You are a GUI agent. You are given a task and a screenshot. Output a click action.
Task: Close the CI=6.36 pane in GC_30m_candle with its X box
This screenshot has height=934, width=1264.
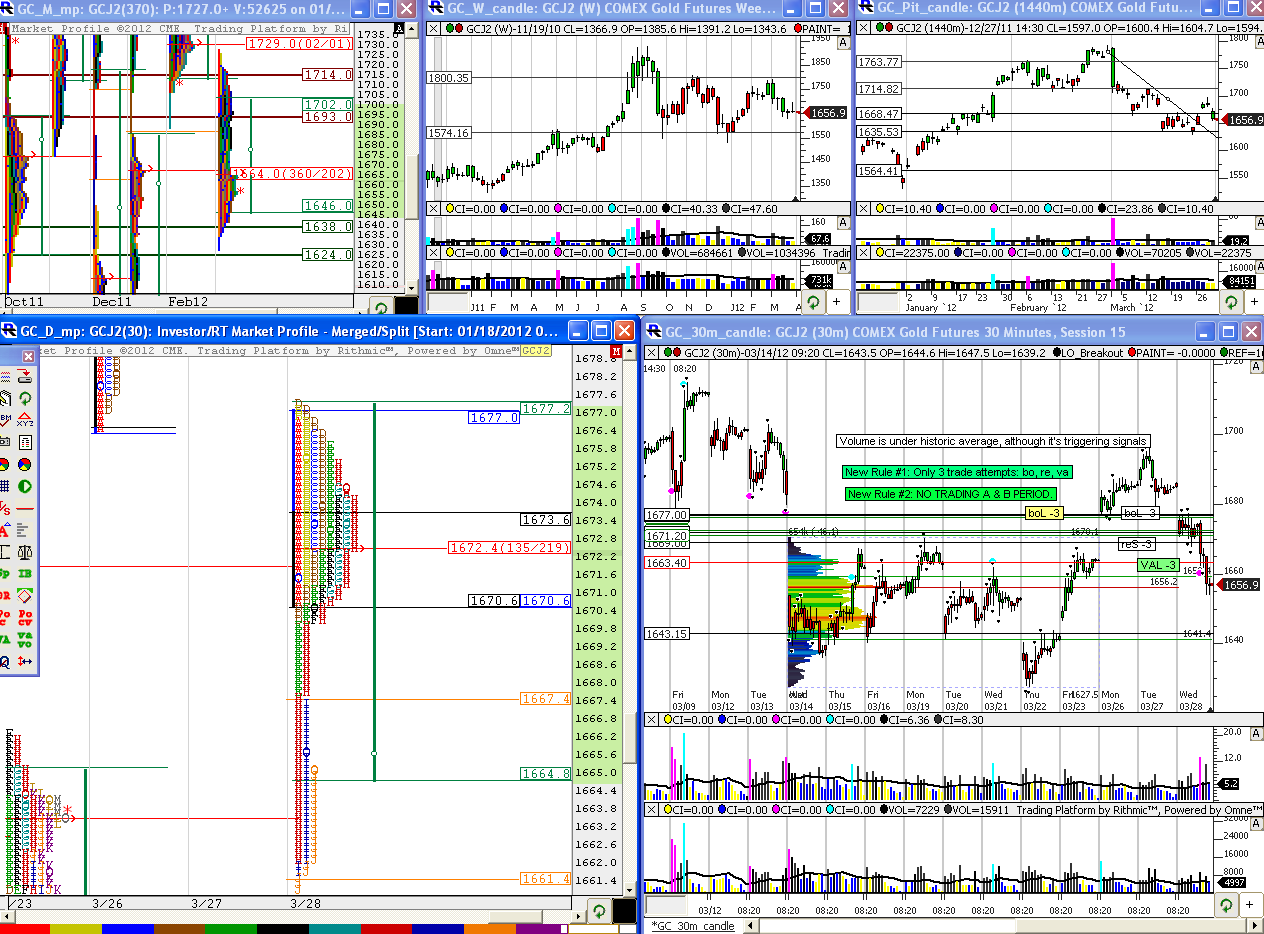point(651,720)
